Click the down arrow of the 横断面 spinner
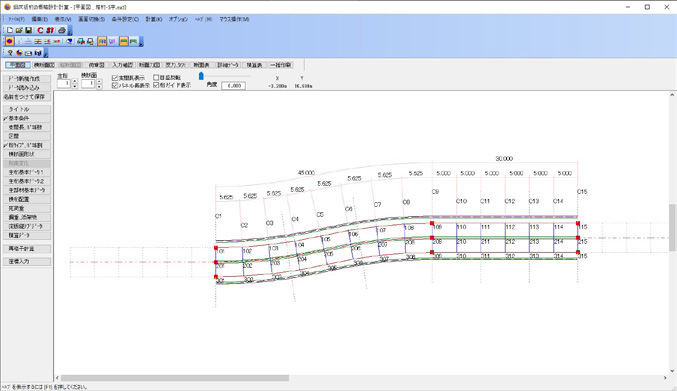677x391 pixels. point(99,86)
